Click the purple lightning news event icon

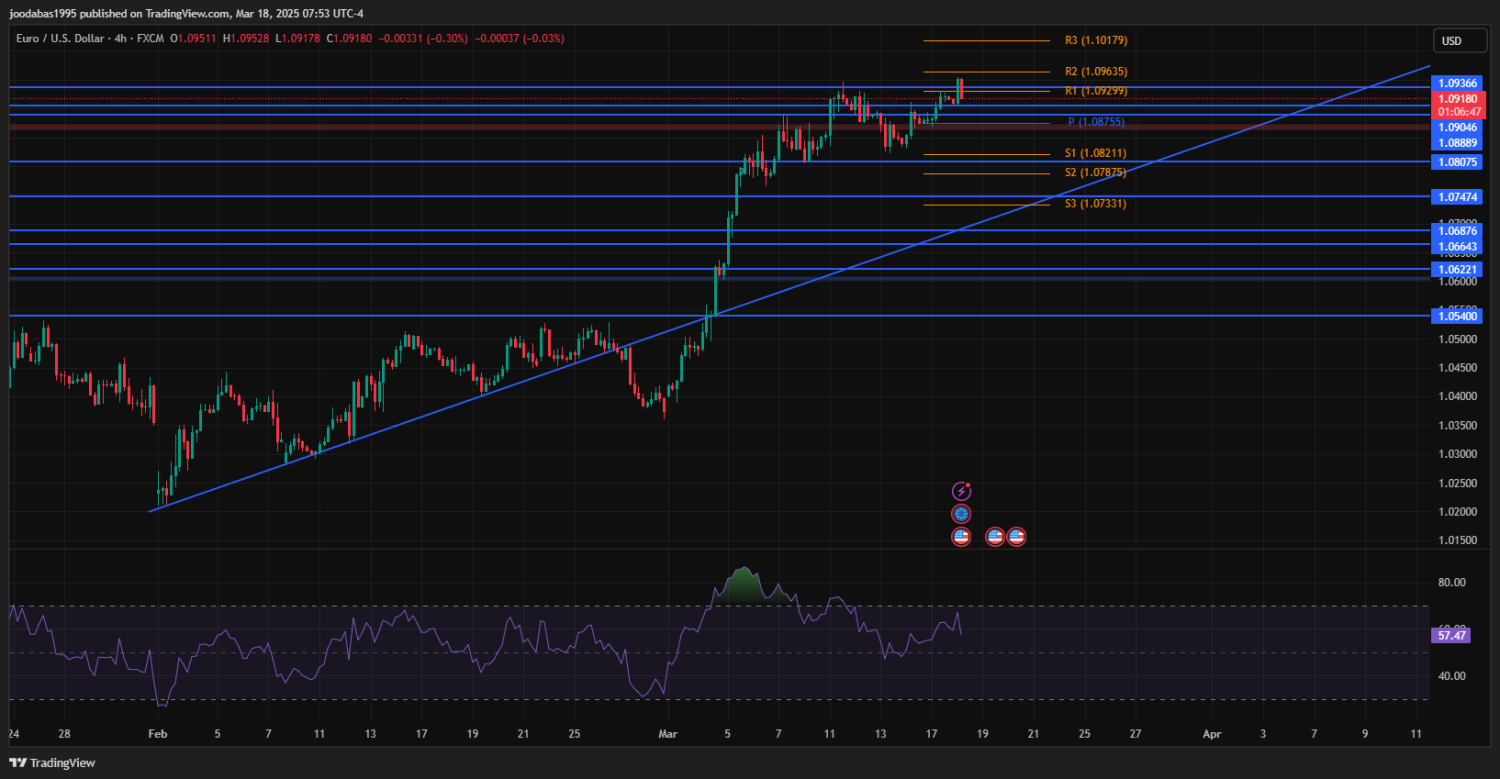[961, 491]
